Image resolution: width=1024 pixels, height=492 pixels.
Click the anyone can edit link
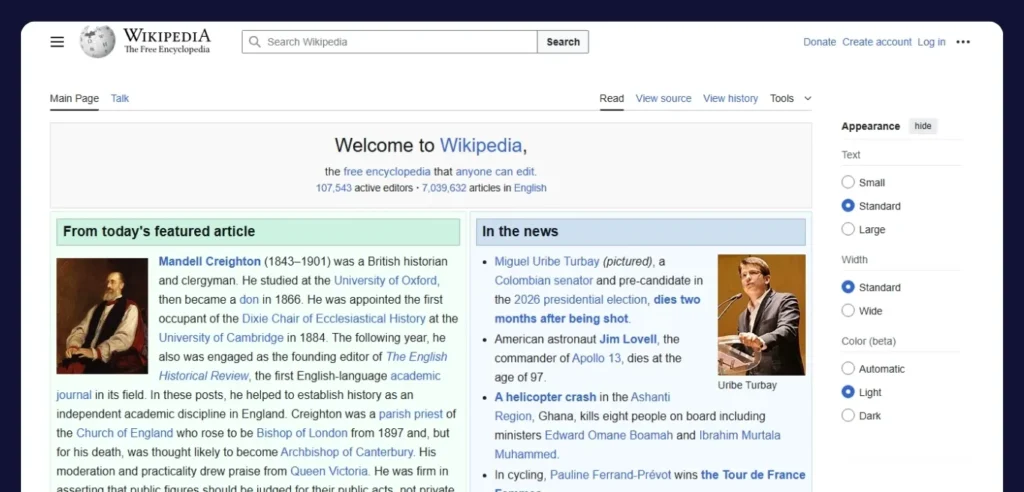coord(495,172)
